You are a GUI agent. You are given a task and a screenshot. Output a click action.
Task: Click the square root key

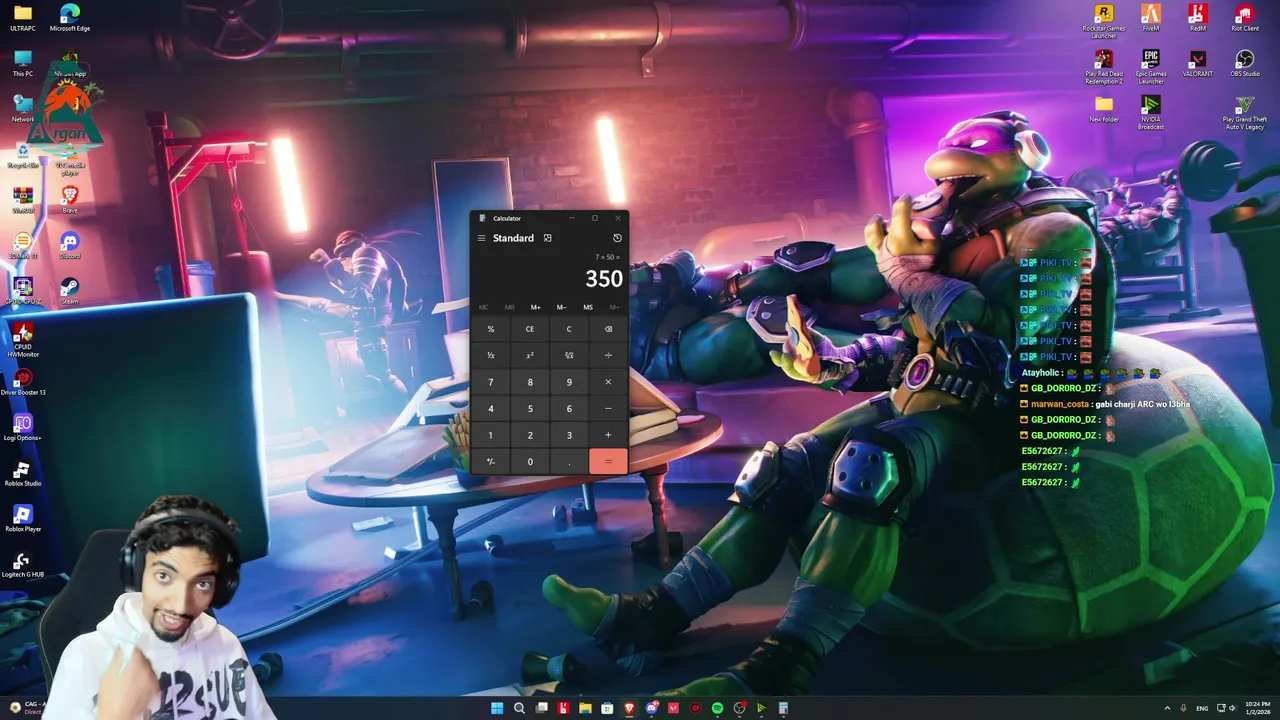point(569,355)
